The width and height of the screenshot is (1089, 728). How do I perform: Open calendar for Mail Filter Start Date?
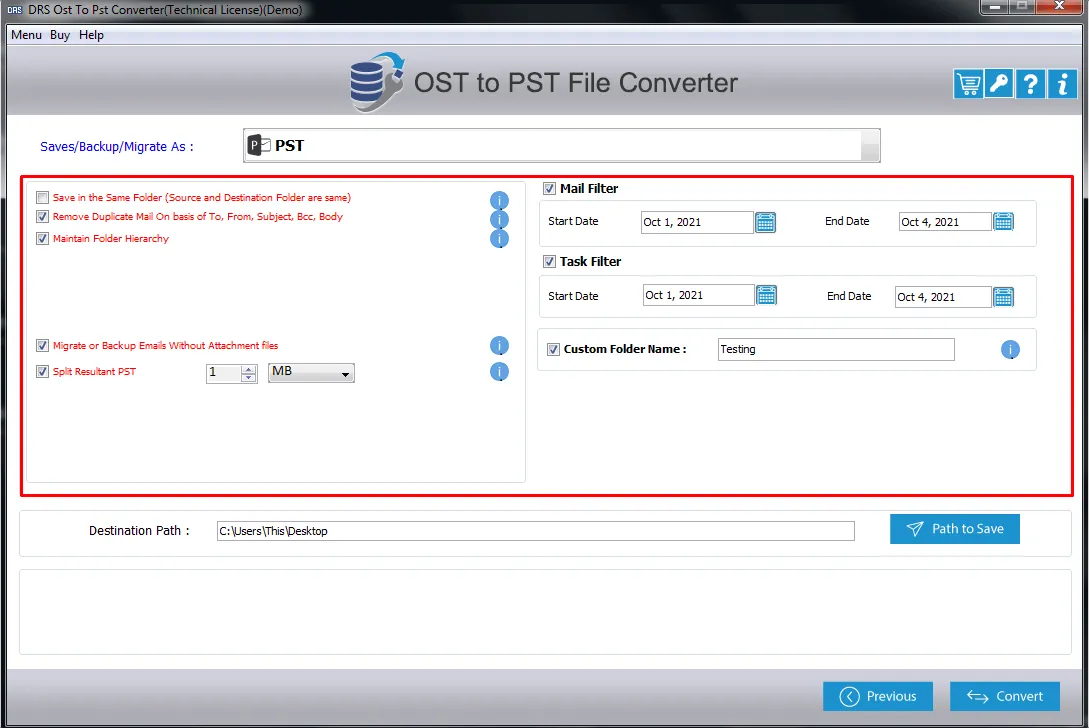tap(765, 222)
